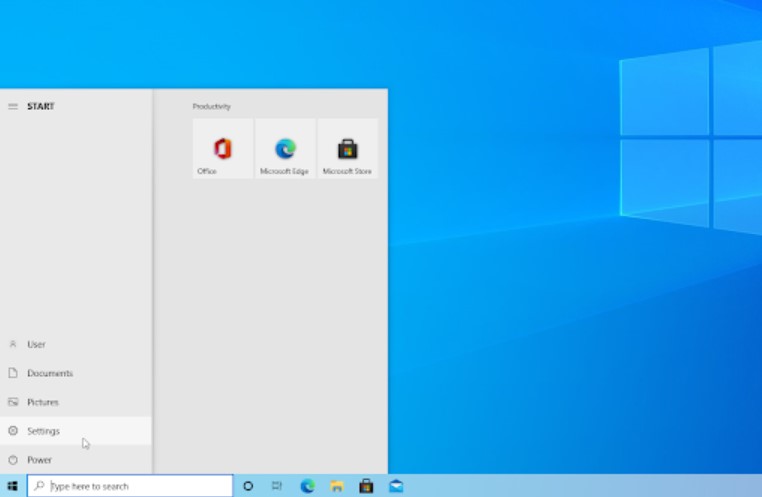Open Task View on the taskbar
The width and height of the screenshot is (762, 497).
(x=277, y=486)
